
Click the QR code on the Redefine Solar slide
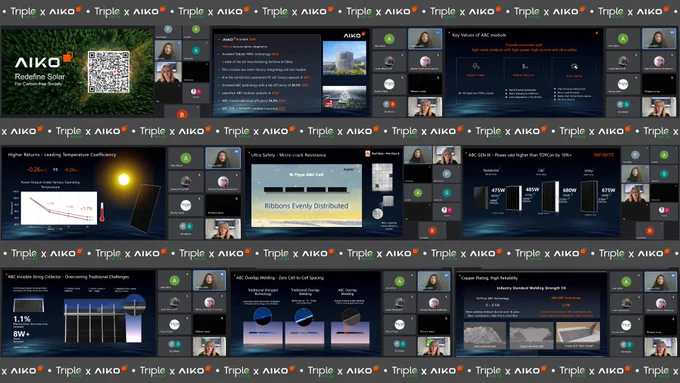click(108, 72)
